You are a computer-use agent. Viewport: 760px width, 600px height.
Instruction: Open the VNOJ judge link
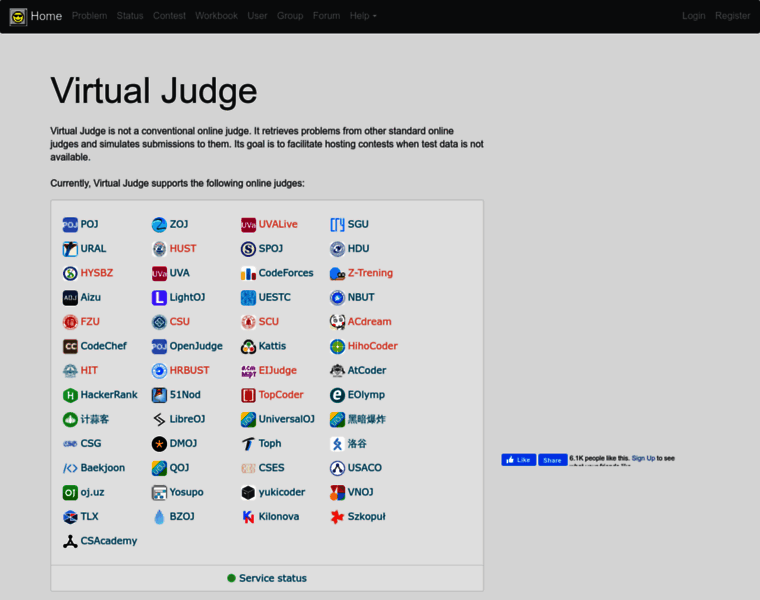[x=360, y=492]
